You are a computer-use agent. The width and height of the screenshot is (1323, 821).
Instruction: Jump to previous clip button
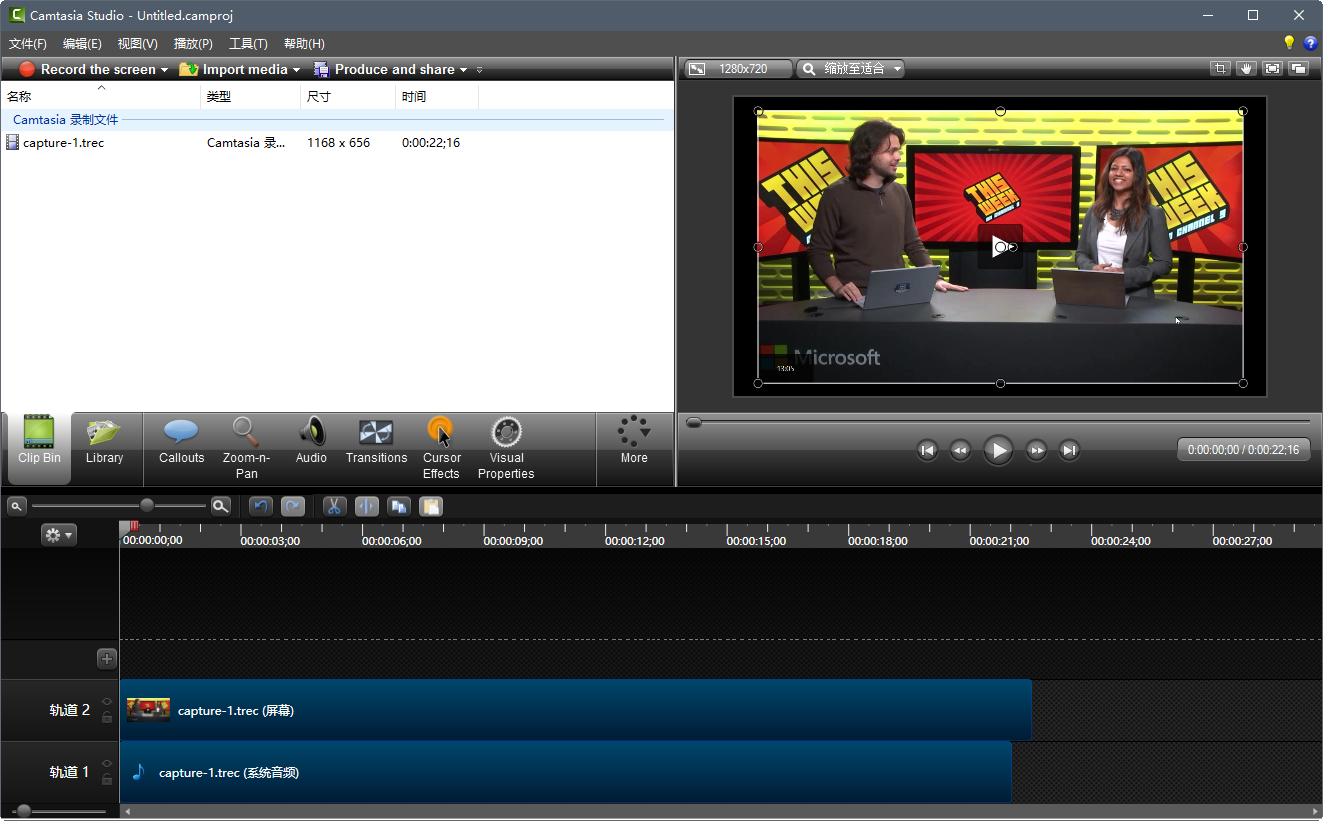927,450
